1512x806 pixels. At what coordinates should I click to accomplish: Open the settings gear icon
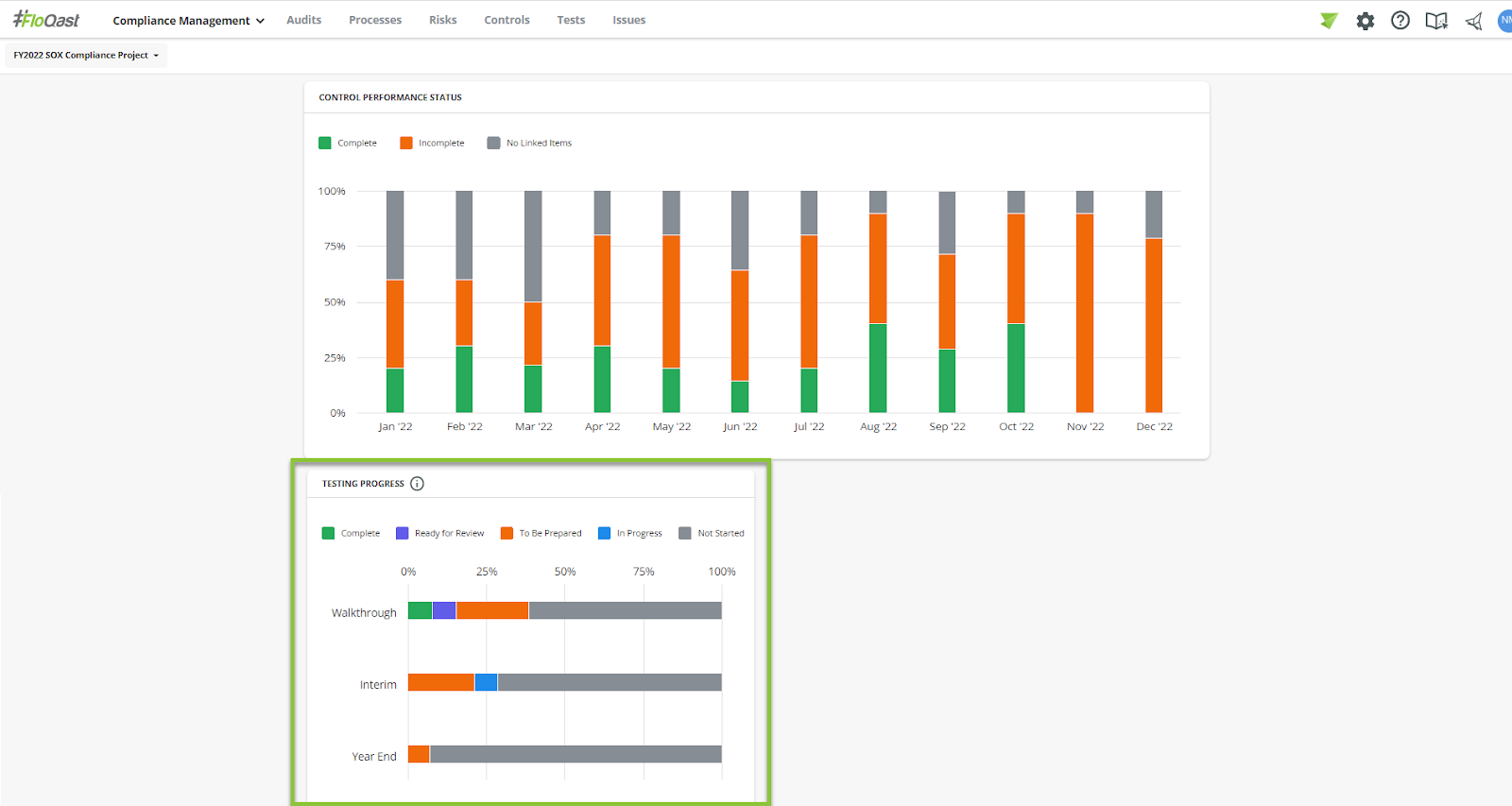click(x=1366, y=21)
